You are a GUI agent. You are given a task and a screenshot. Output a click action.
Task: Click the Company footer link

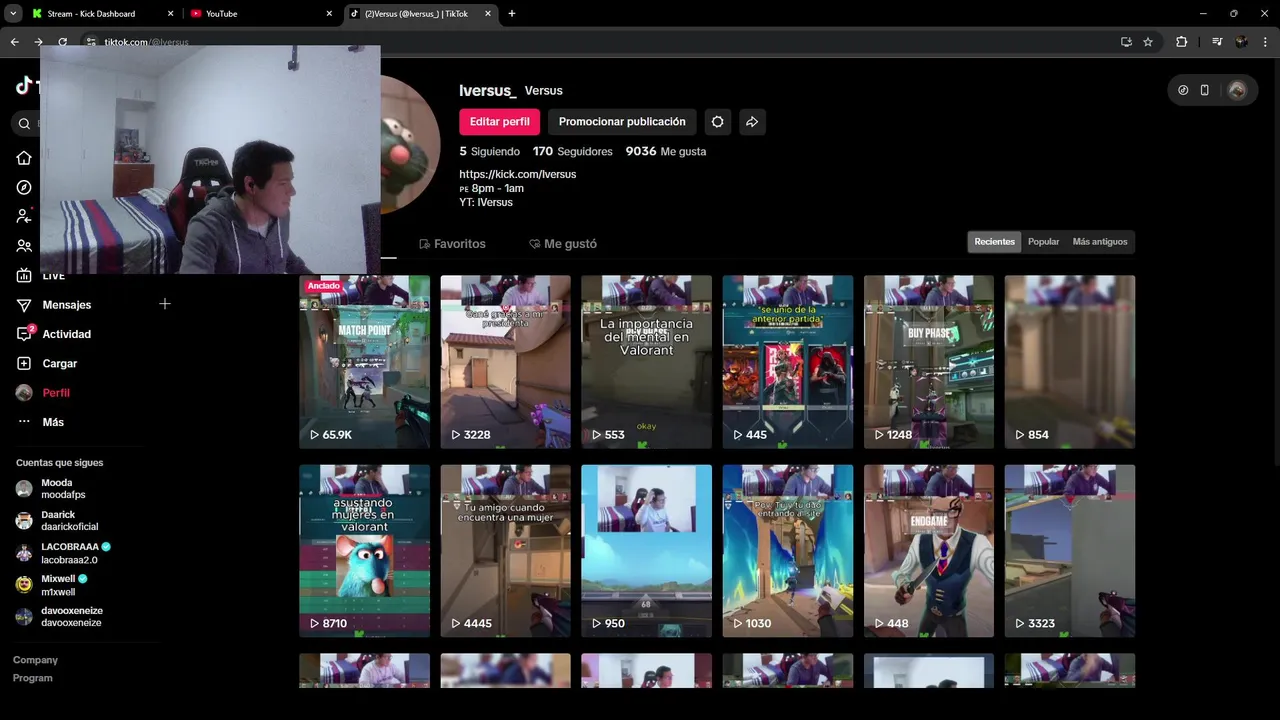pyautogui.click(x=35, y=660)
